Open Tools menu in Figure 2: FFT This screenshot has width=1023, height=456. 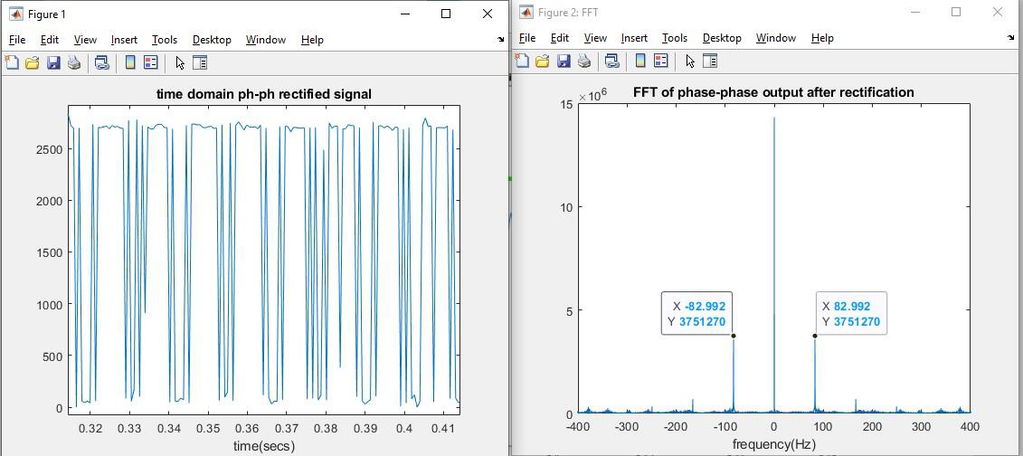coord(675,38)
